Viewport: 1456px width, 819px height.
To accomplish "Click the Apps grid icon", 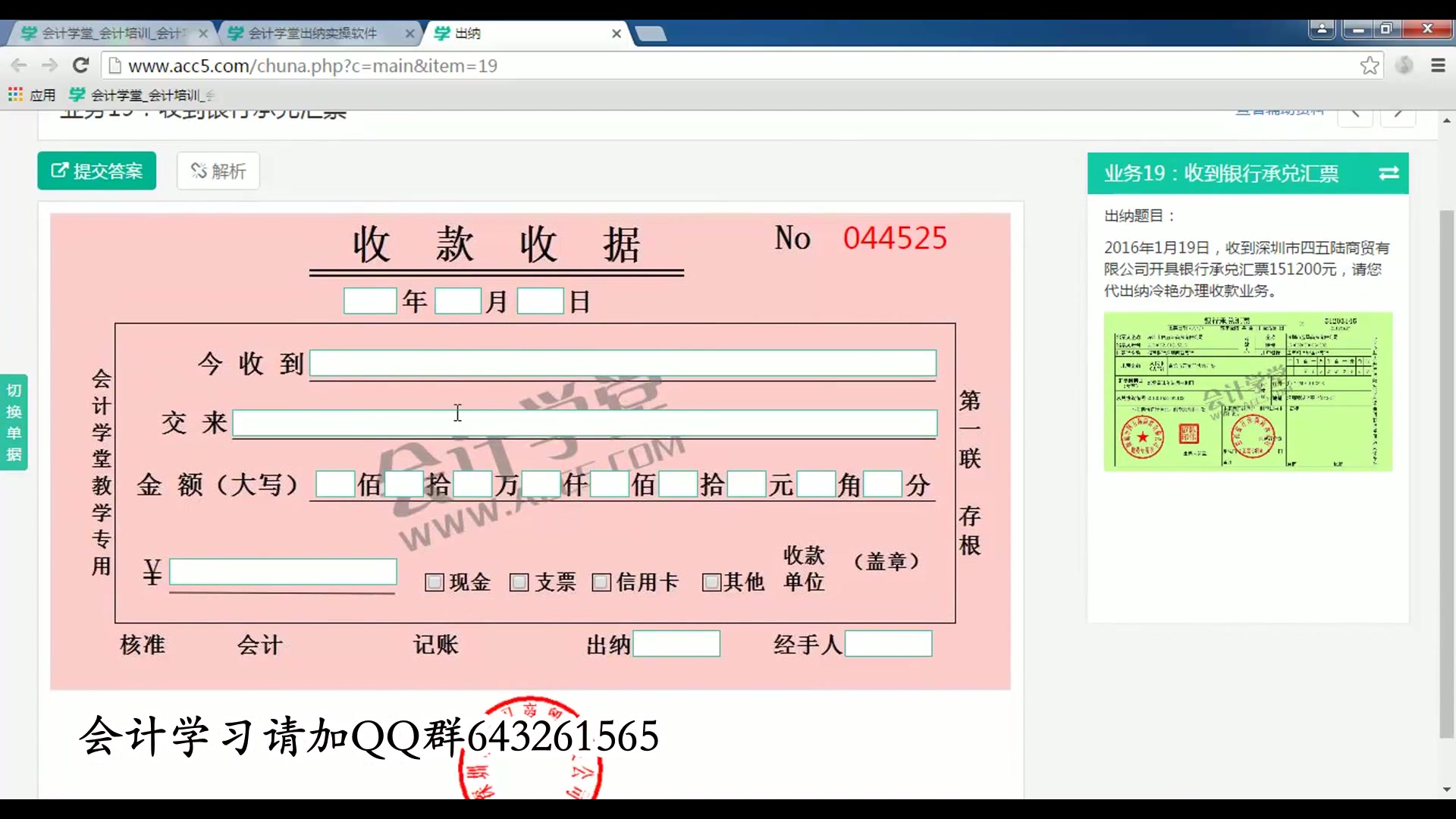I will 15,95.
